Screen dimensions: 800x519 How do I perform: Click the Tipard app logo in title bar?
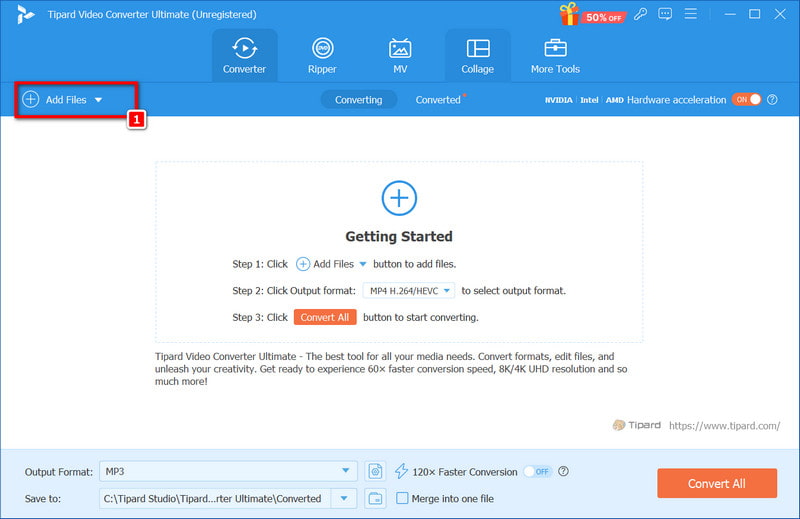click(25, 14)
